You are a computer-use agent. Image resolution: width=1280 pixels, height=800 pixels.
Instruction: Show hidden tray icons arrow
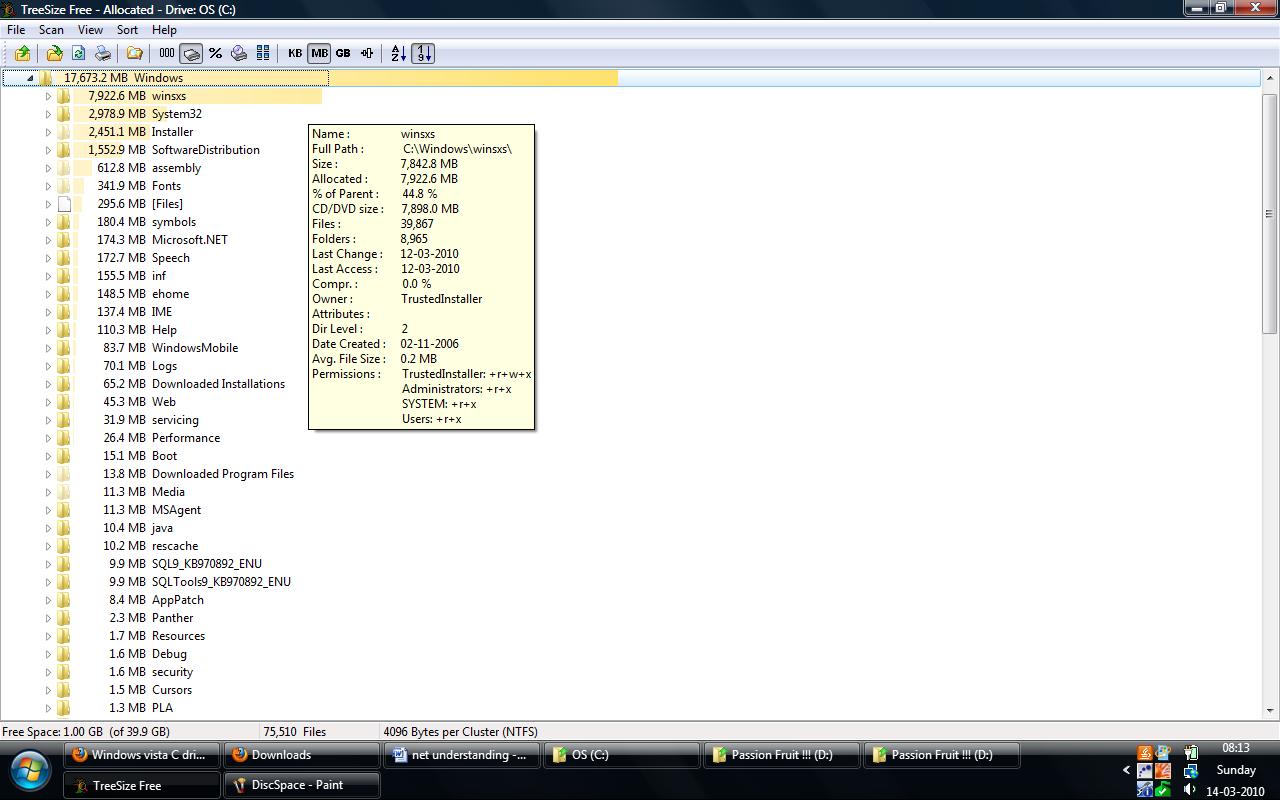click(x=1127, y=770)
